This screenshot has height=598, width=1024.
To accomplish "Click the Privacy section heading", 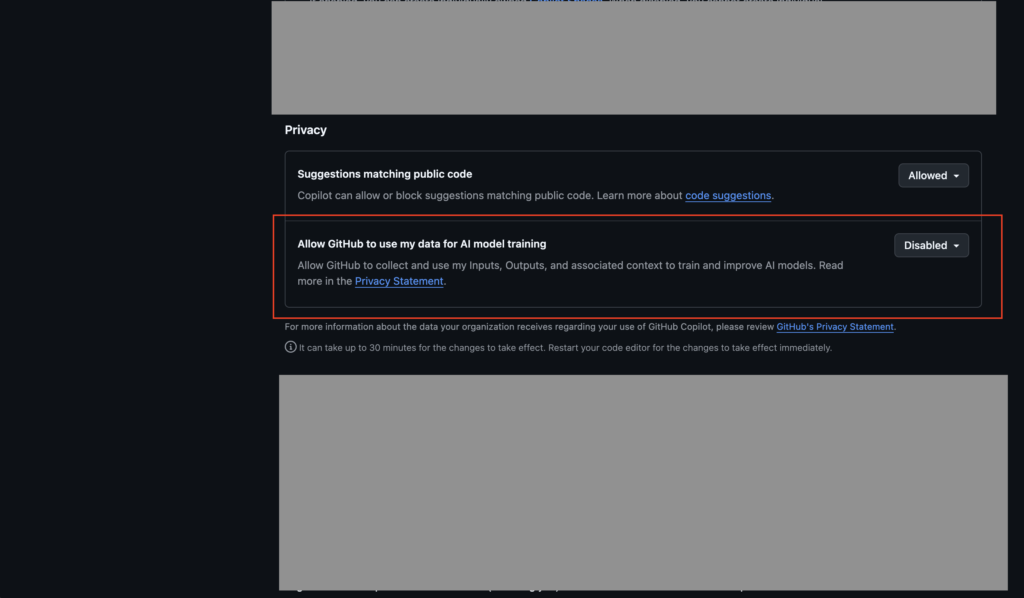I will (306, 130).
